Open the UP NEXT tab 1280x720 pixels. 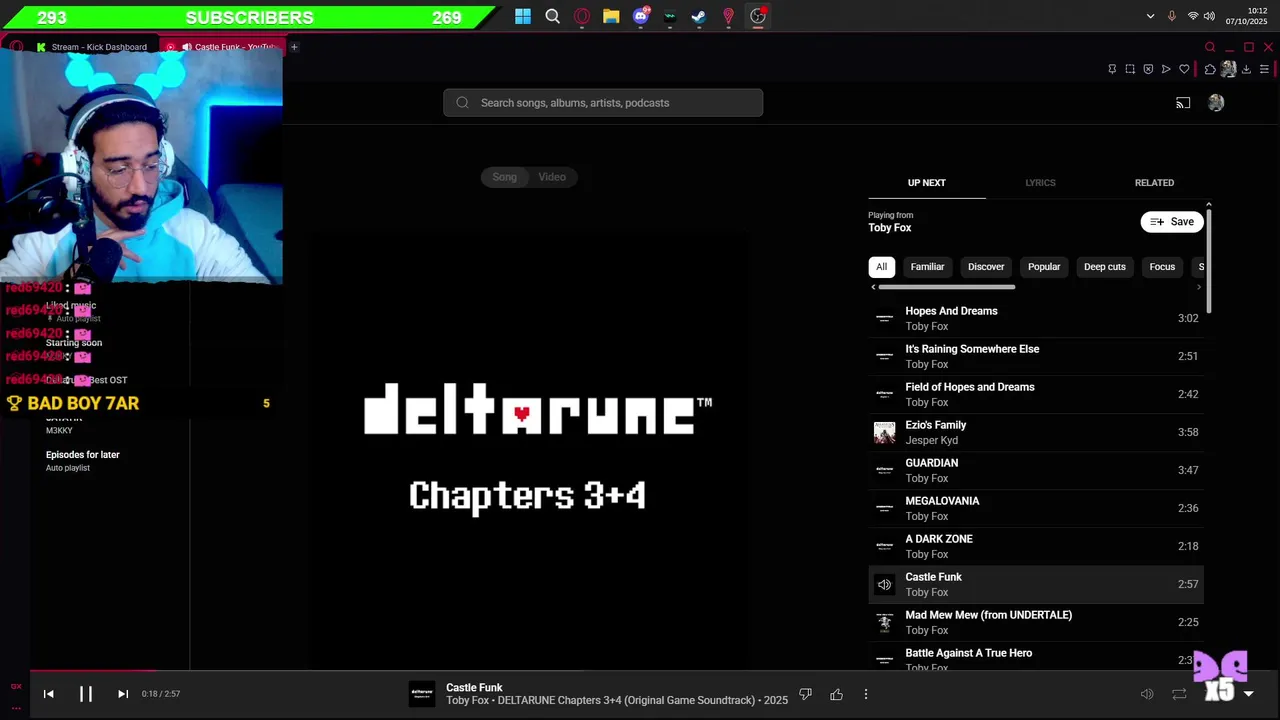pyautogui.click(x=926, y=183)
